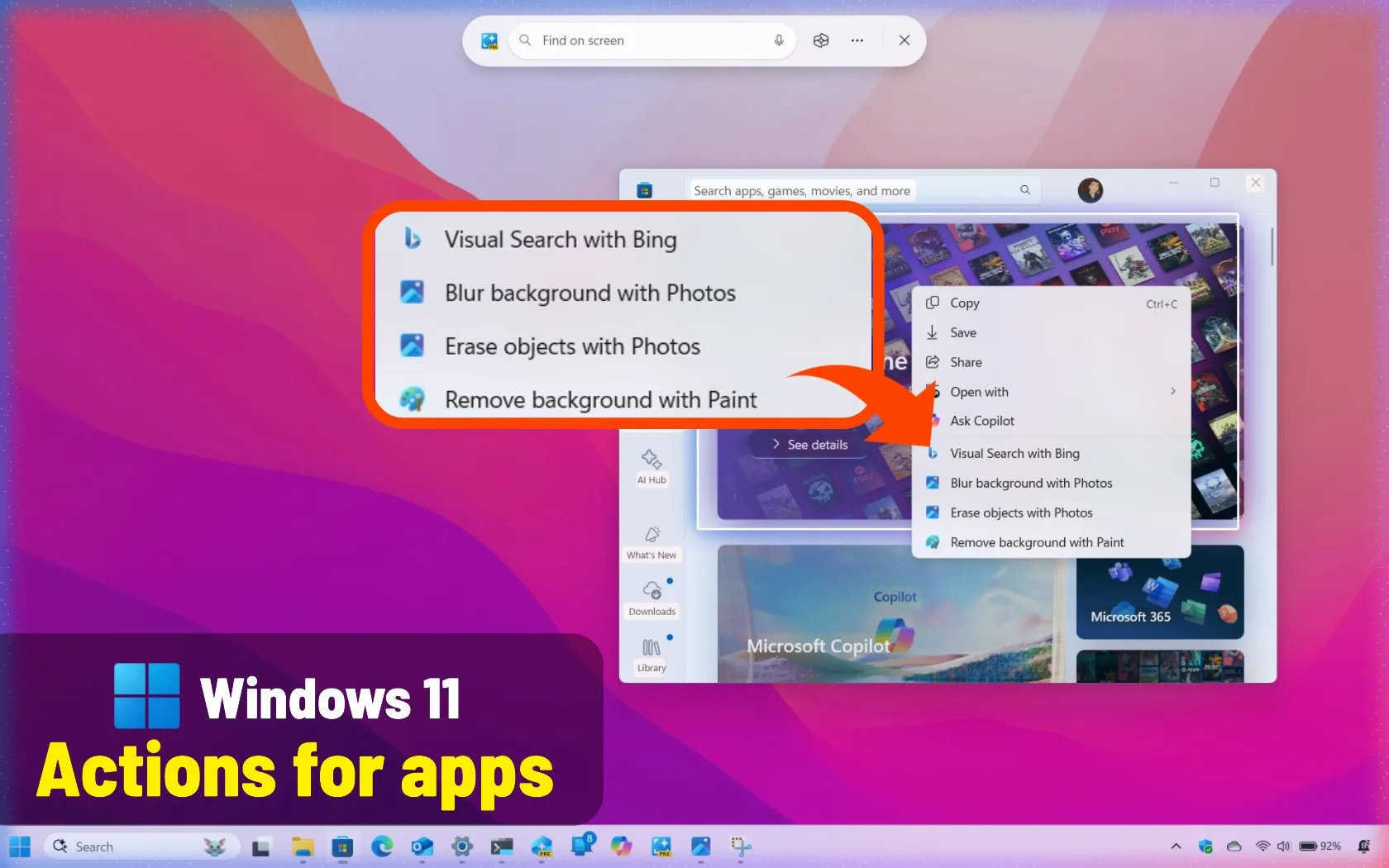
Task: Choose Save in the context menu
Action: [x=1052, y=332]
